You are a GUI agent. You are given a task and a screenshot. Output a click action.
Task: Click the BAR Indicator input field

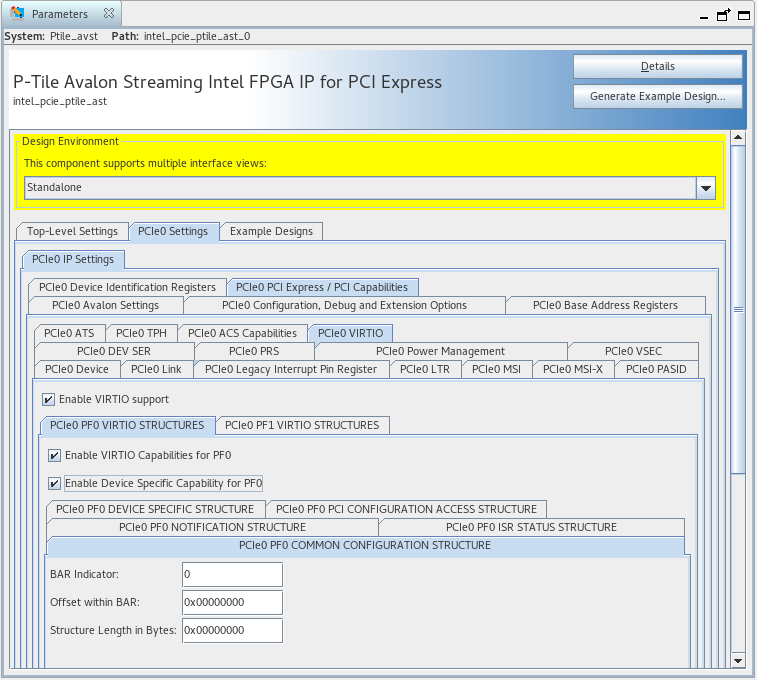coord(232,574)
